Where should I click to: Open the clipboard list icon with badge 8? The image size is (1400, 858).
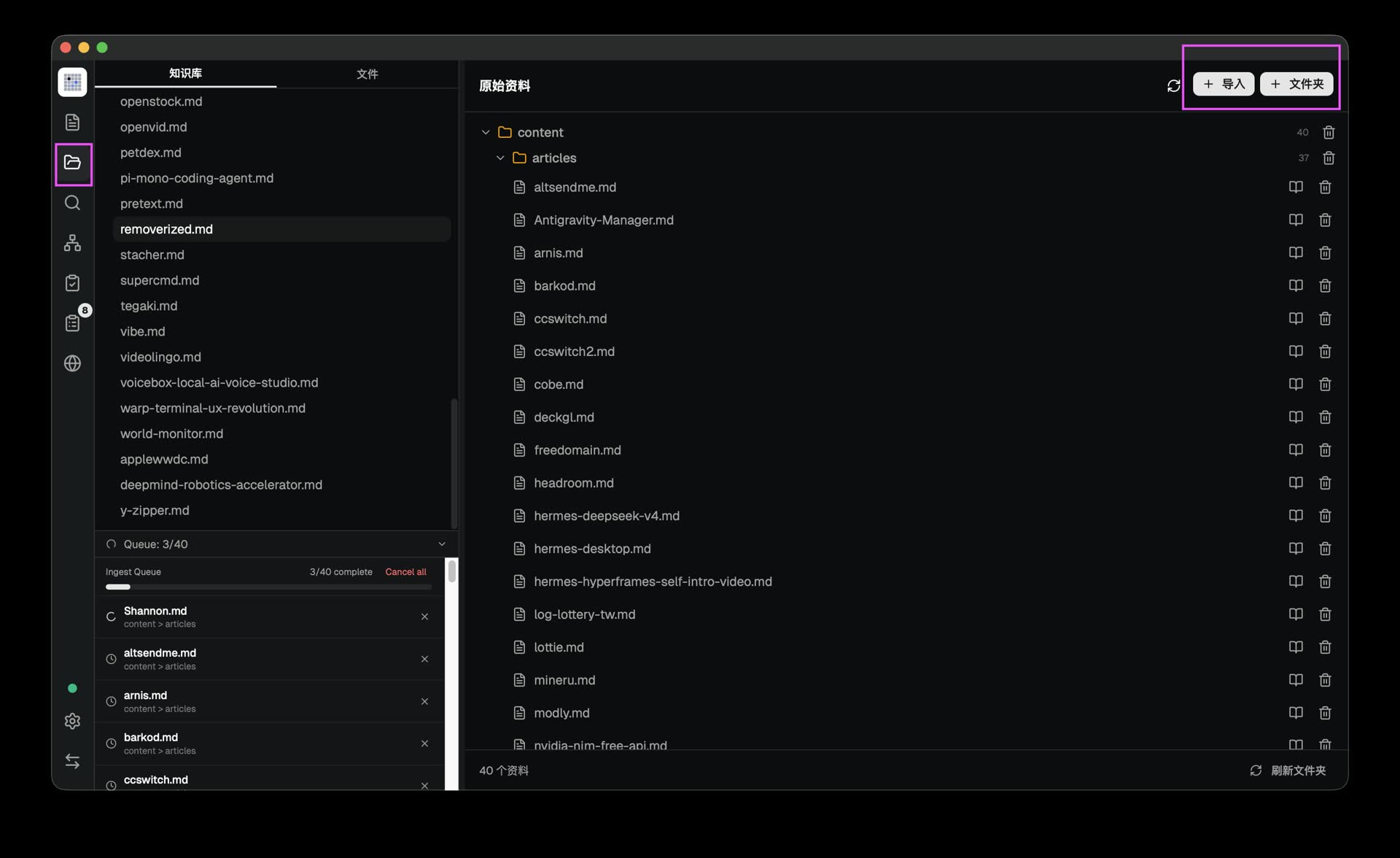(x=72, y=322)
